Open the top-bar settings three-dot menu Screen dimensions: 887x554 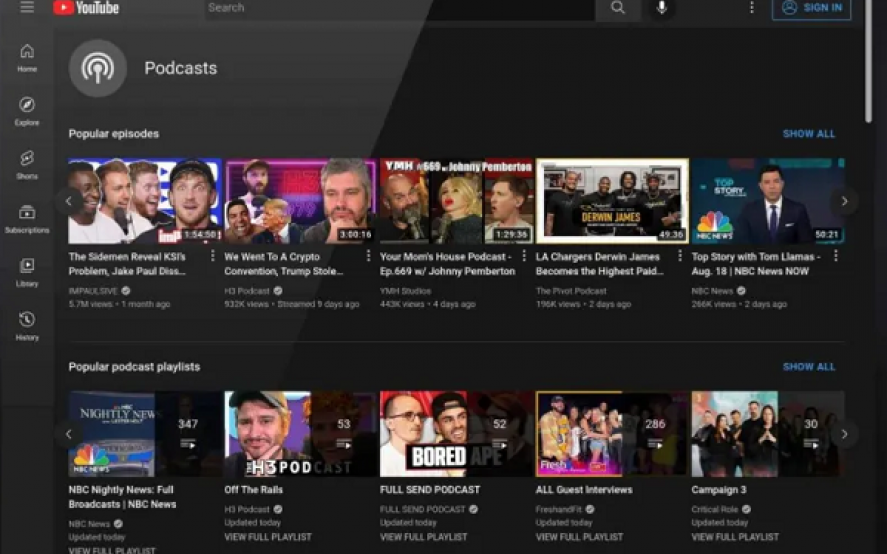pyautogui.click(x=752, y=8)
